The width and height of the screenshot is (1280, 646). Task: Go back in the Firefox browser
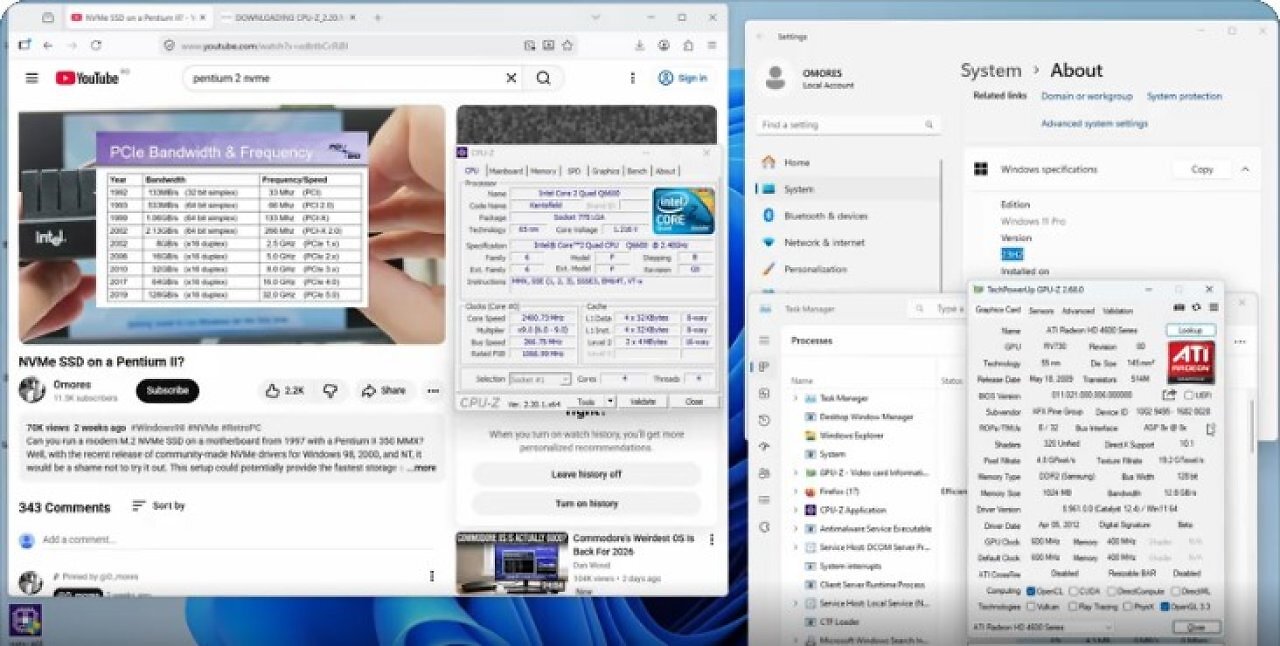[47, 45]
